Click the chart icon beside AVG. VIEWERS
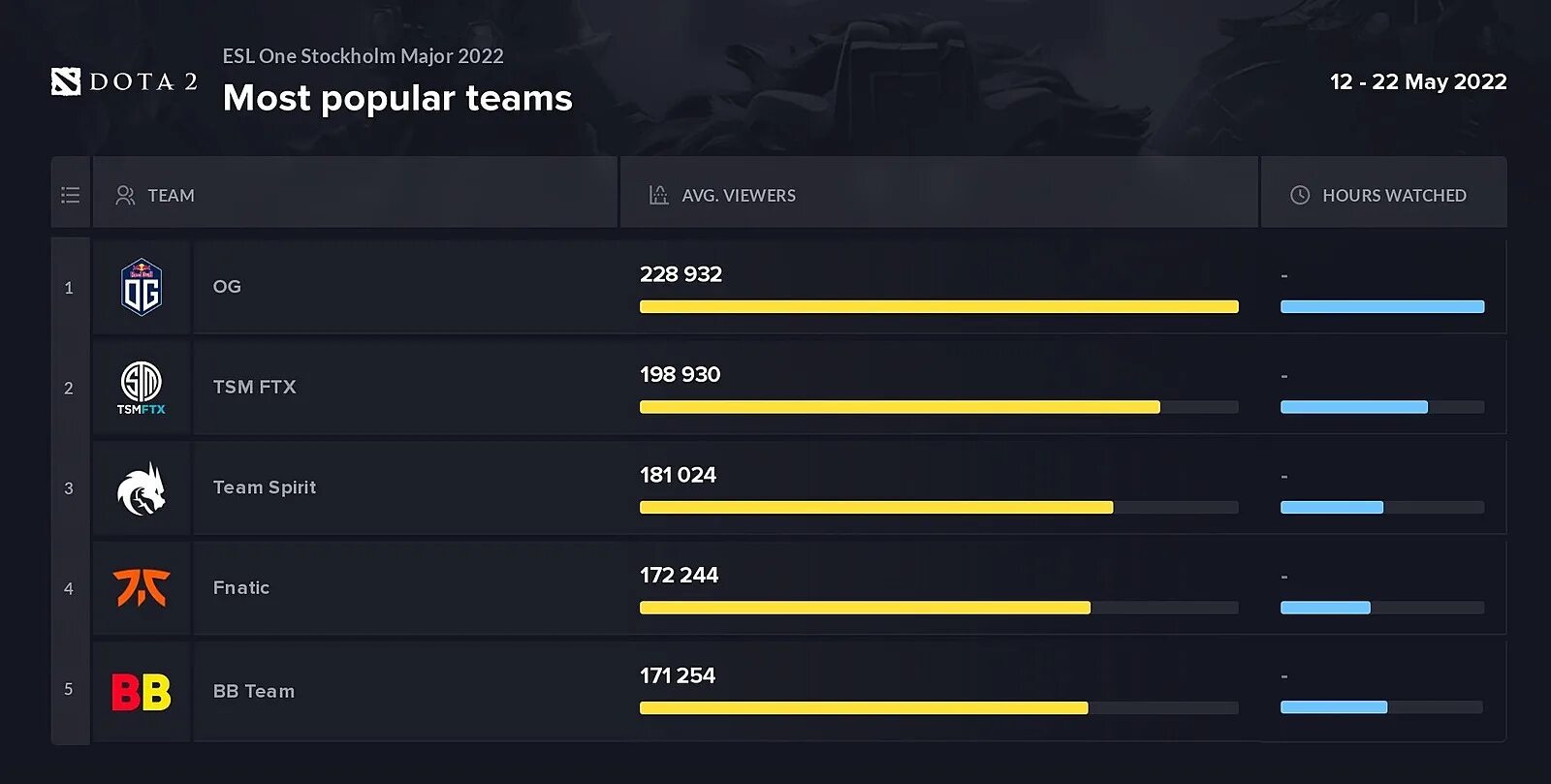1551x784 pixels. pos(658,195)
